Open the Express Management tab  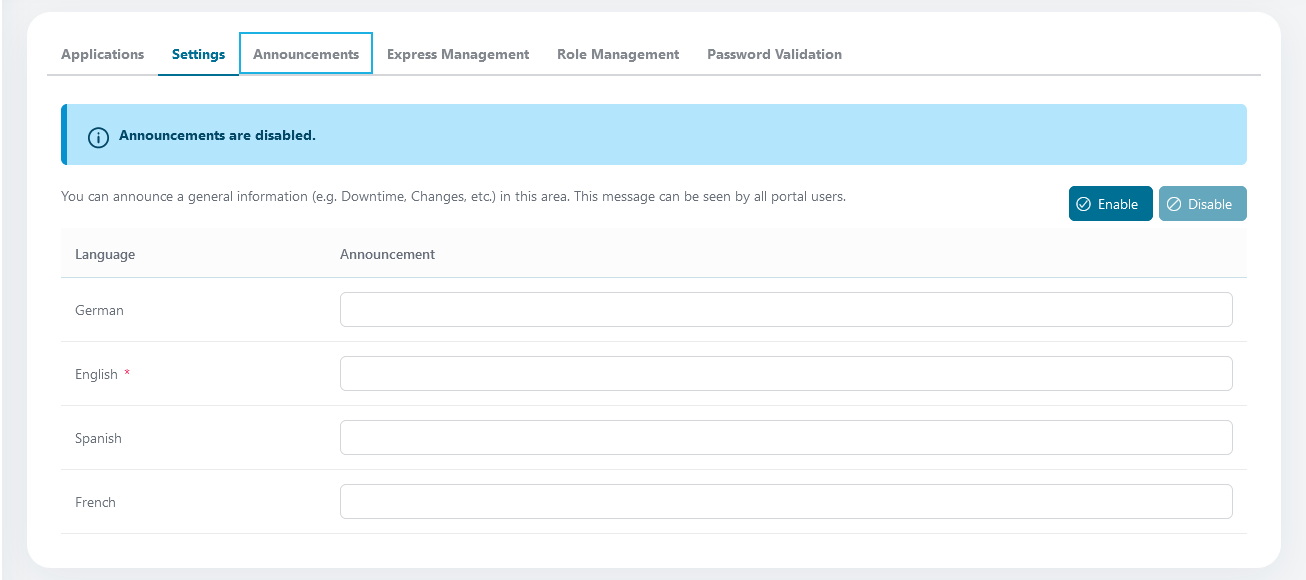point(458,54)
